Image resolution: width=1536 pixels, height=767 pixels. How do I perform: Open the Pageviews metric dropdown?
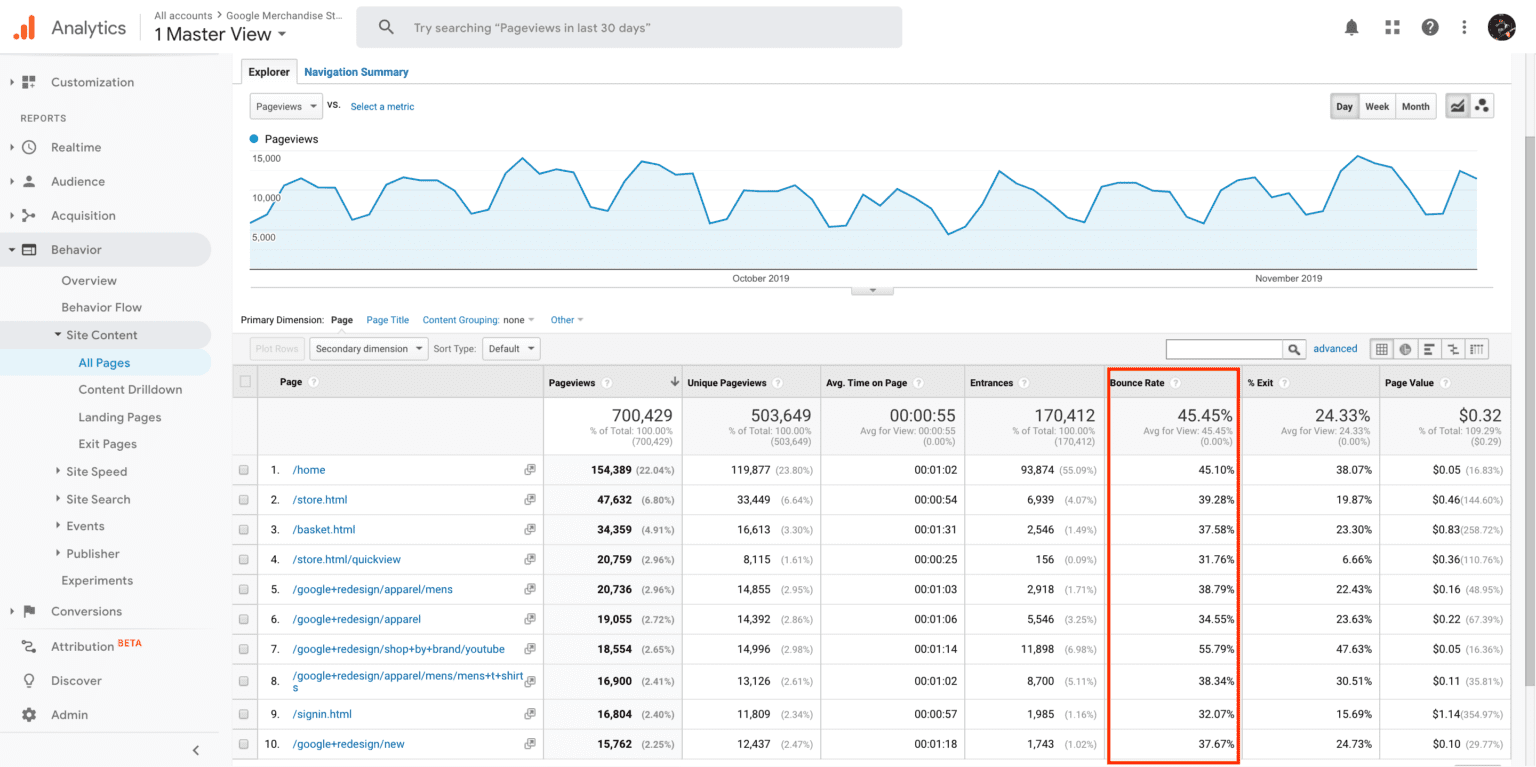(x=286, y=106)
